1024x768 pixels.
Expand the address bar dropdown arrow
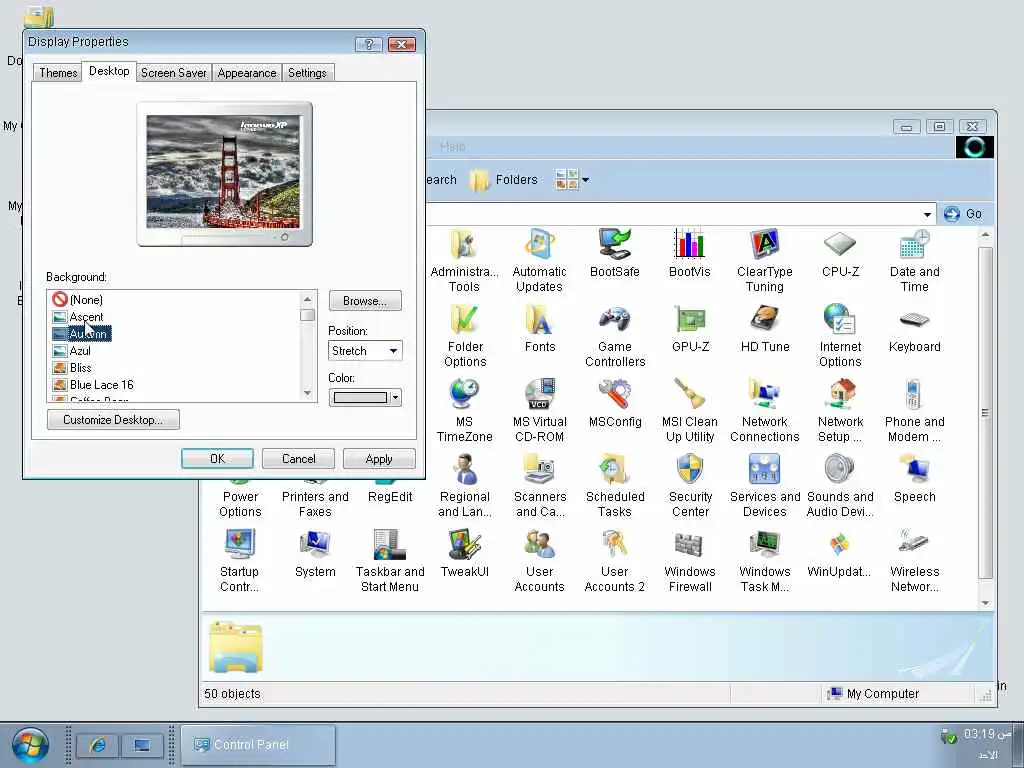coord(927,214)
